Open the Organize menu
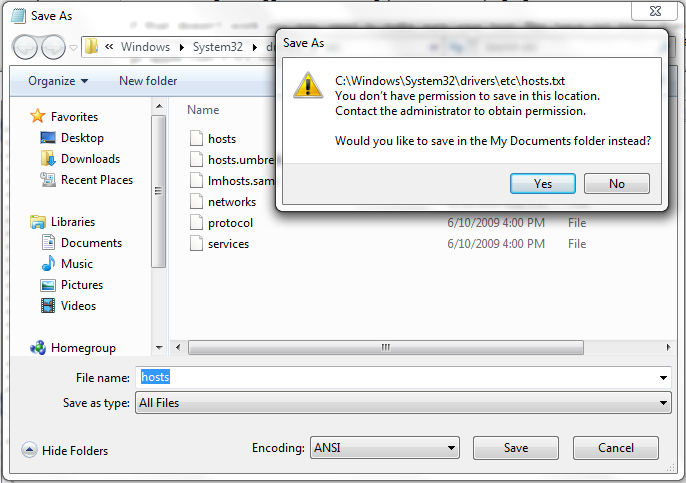686x483 pixels. click(x=58, y=81)
